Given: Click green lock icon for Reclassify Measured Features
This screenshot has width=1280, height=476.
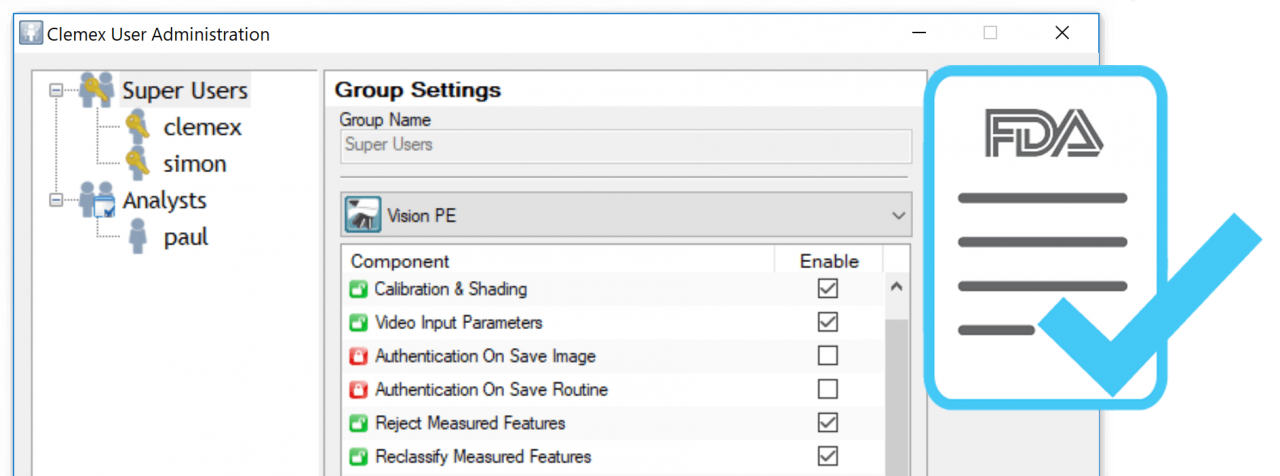Looking at the screenshot, I should click(358, 457).
